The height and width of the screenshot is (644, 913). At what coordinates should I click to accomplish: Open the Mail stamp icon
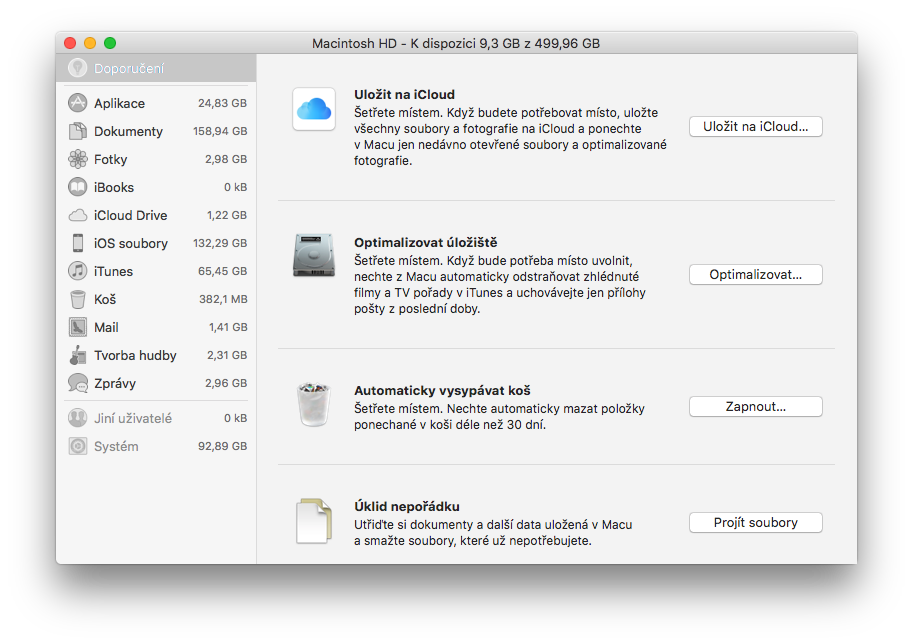(x=78, y=327)
